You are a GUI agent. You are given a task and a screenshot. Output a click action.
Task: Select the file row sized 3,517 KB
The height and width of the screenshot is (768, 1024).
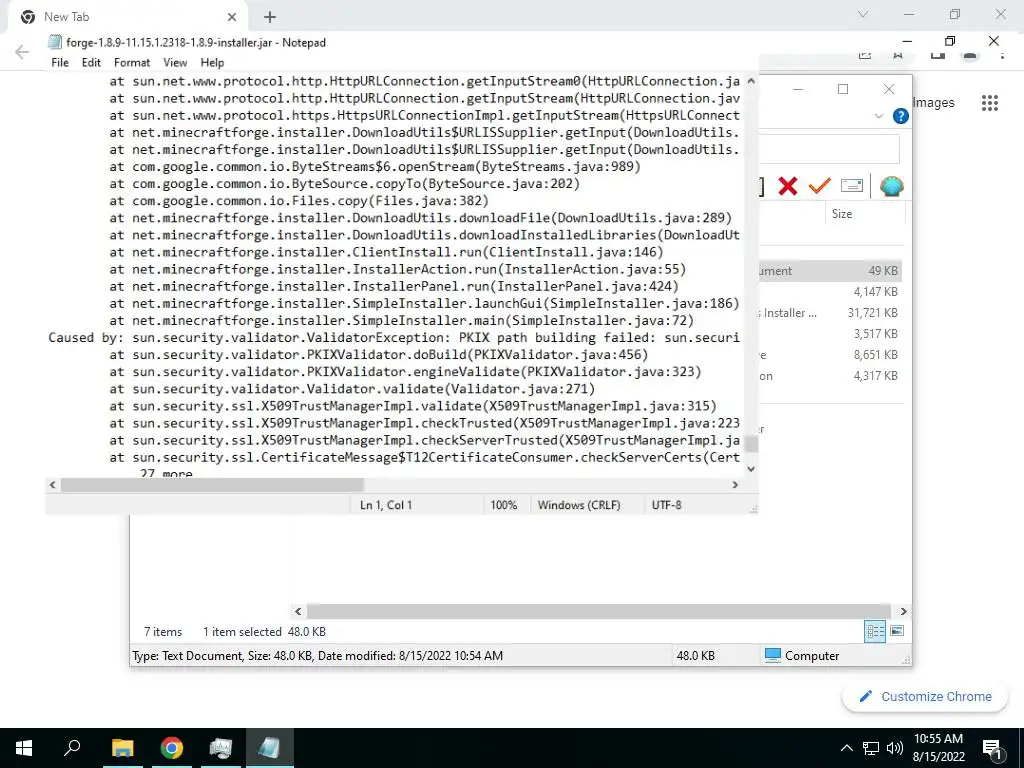[830, 334]
